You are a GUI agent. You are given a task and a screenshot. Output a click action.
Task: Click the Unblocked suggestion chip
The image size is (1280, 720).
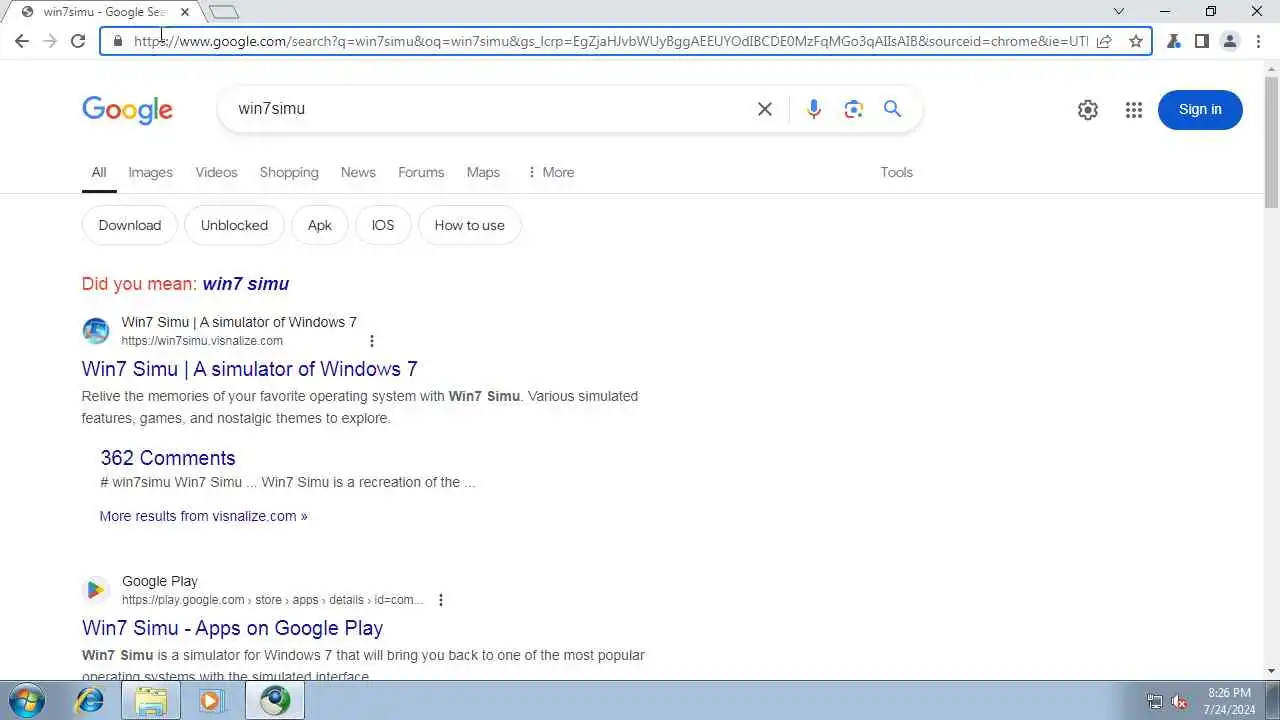234,225
